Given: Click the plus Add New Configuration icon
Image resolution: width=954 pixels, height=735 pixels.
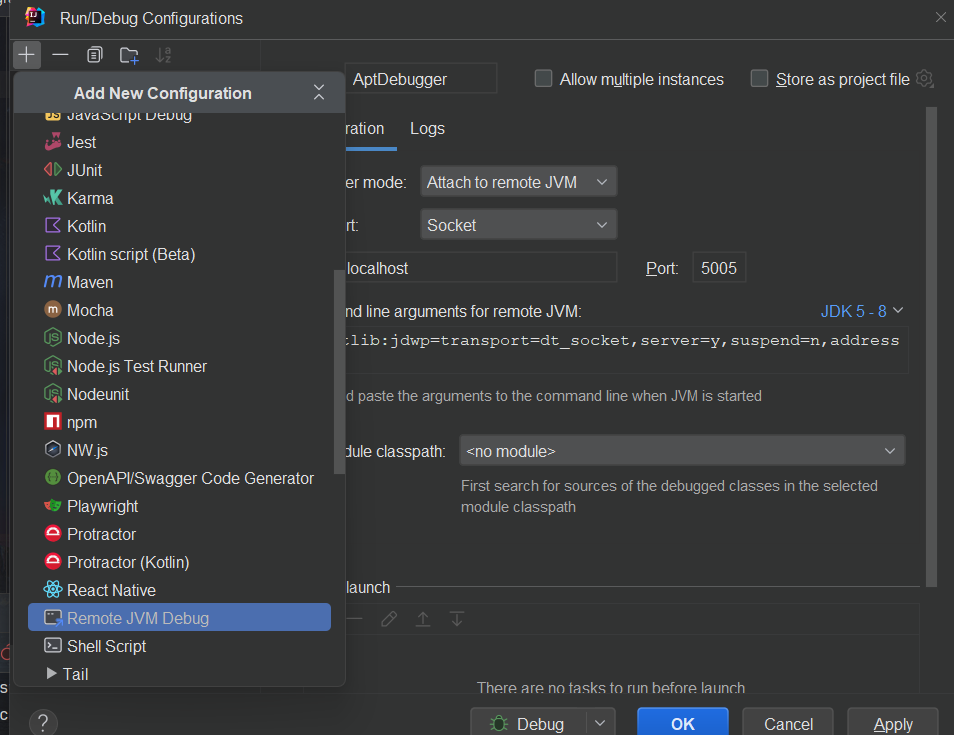Looking at the screenshot, I should coord(26,55).
